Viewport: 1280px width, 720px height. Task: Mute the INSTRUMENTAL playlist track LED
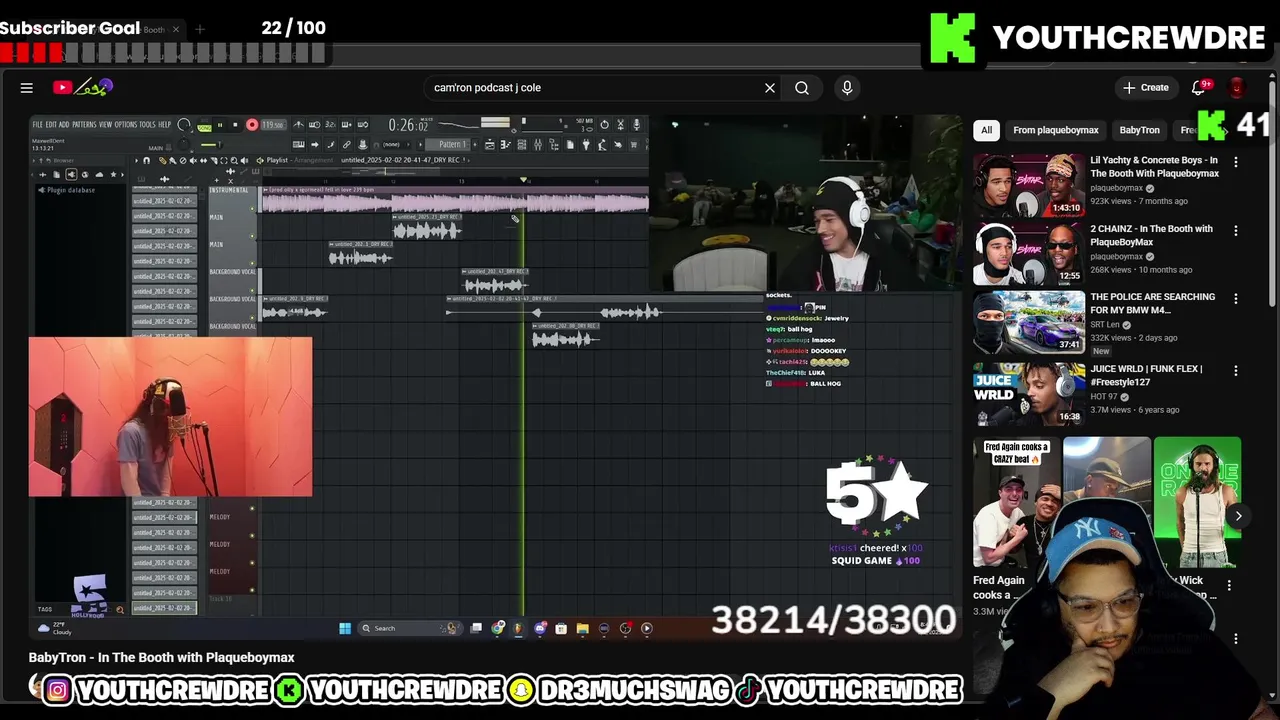tap(253, 209)
